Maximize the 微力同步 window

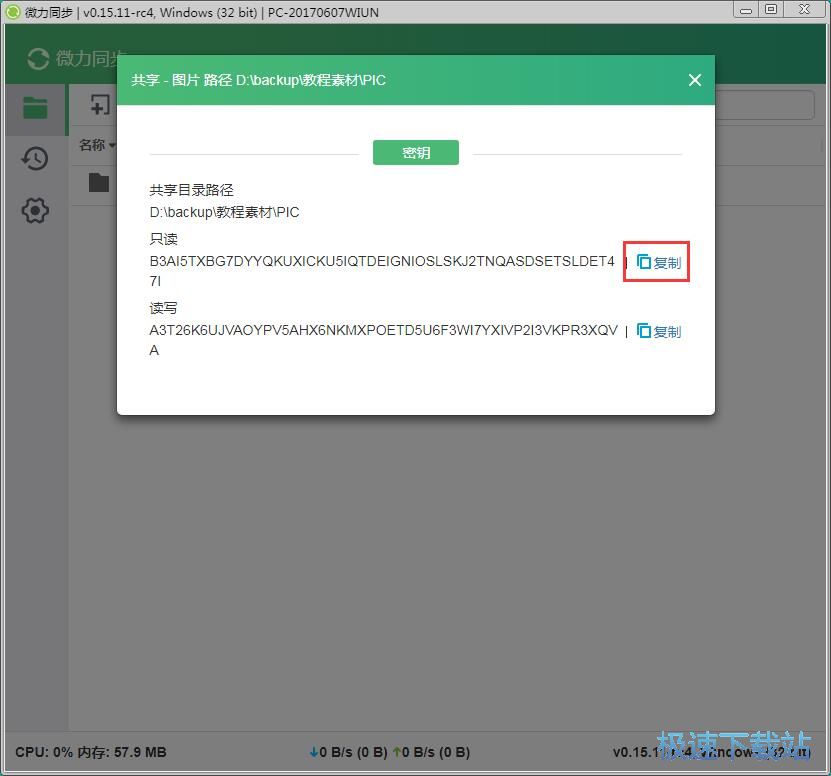[771, 10]
